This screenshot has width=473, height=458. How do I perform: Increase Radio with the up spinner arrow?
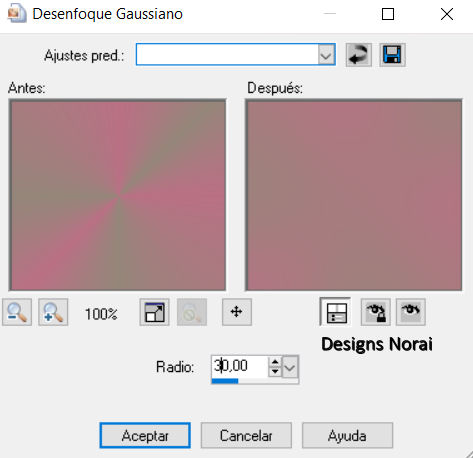pyautogui.click(x=275, y=362)
